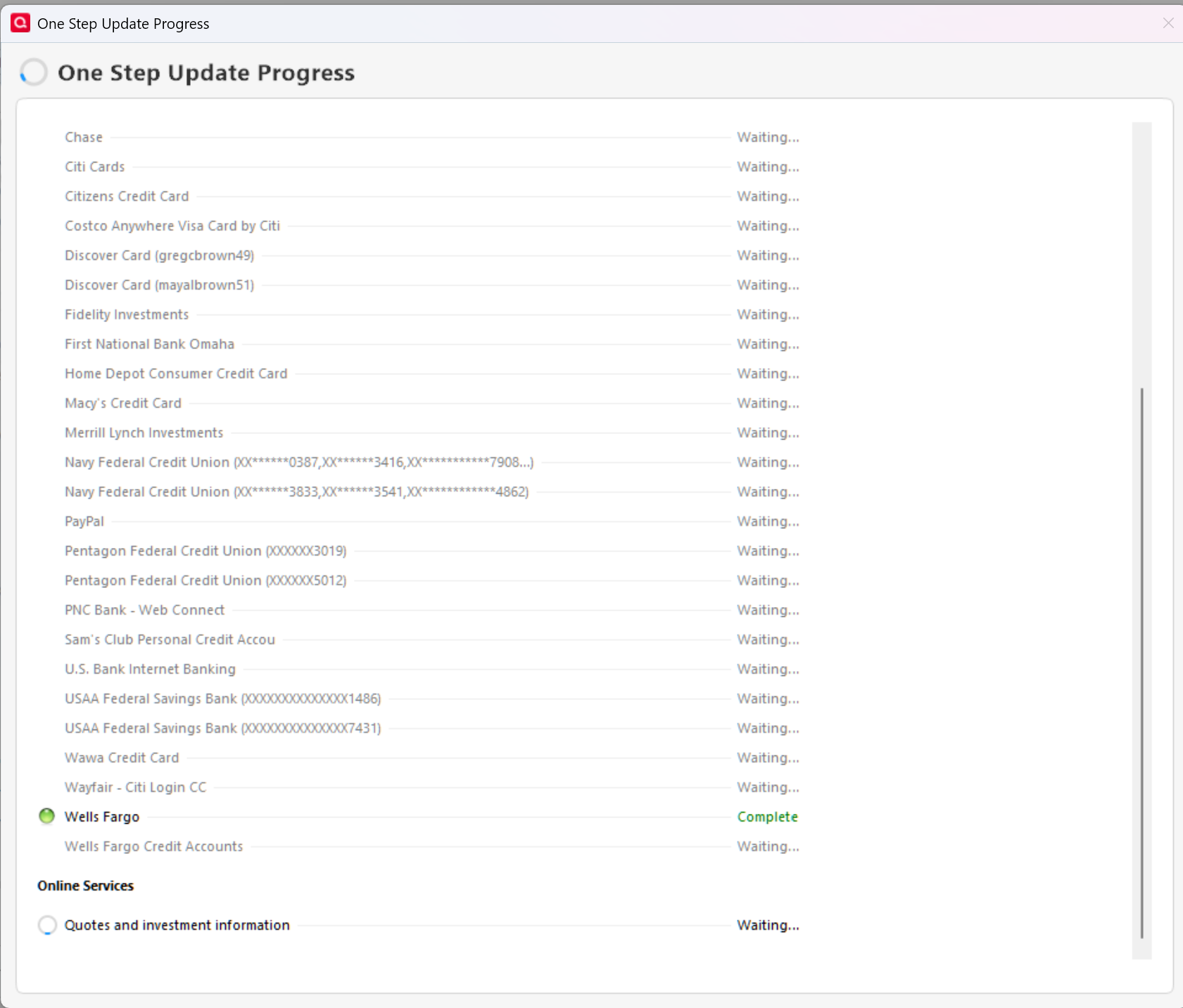The height and width of the screenshot is (1008, 1183).
Task: Click the large One Step Update Progress heading
Action: click(206, 72)
